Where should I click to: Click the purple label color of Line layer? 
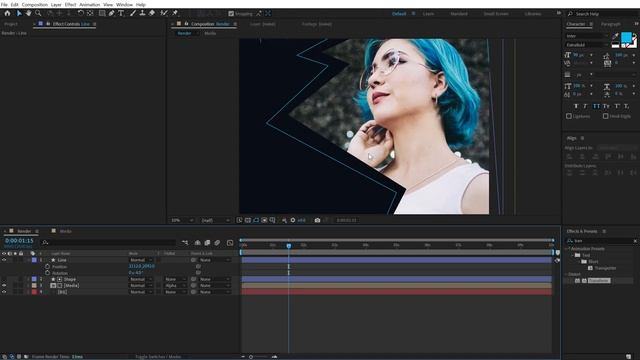pos(34,260)
